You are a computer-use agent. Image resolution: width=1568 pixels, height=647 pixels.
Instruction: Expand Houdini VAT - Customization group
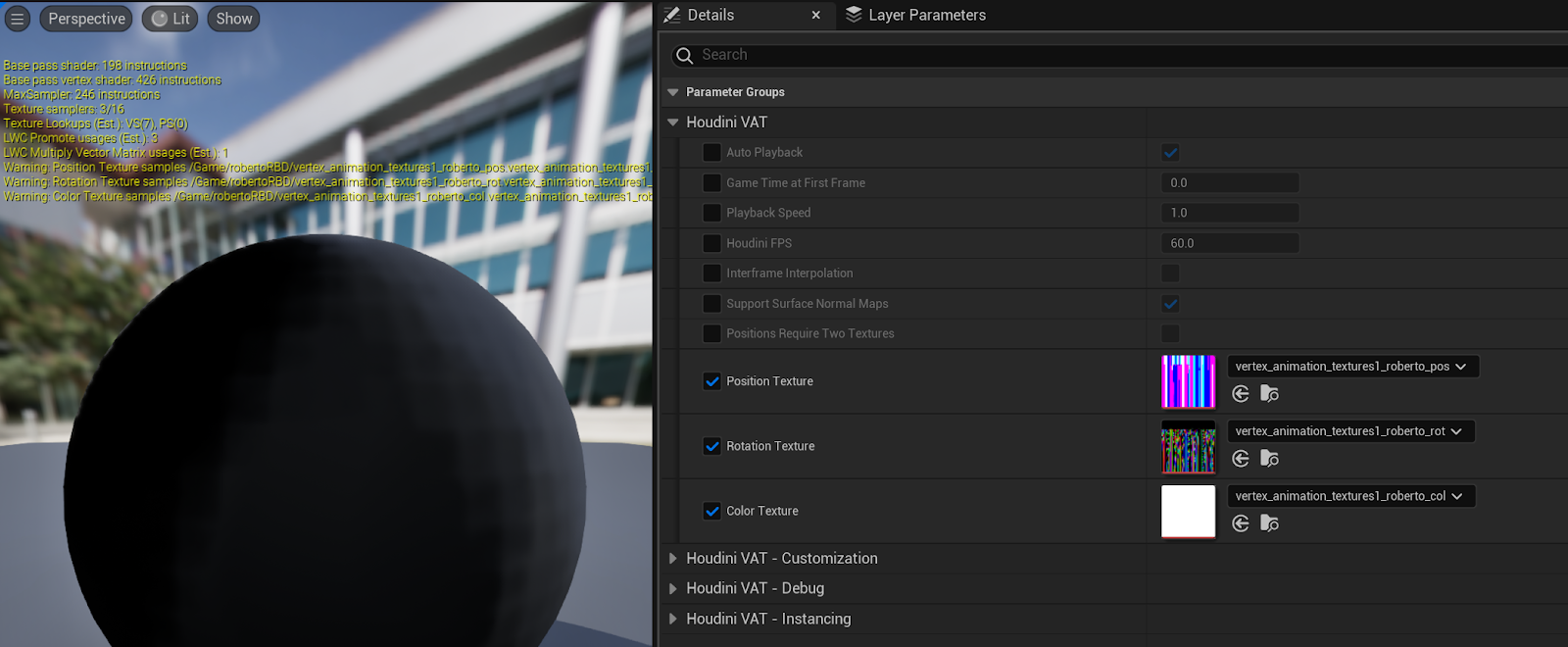(673, 559)
